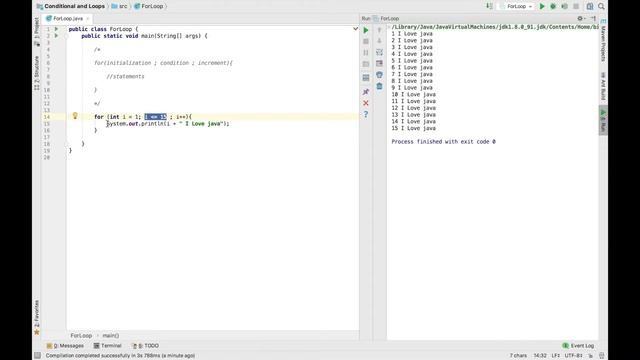Close the ForLoop.java tab
This screenshot has width=640, height=360.
(88, 18)
